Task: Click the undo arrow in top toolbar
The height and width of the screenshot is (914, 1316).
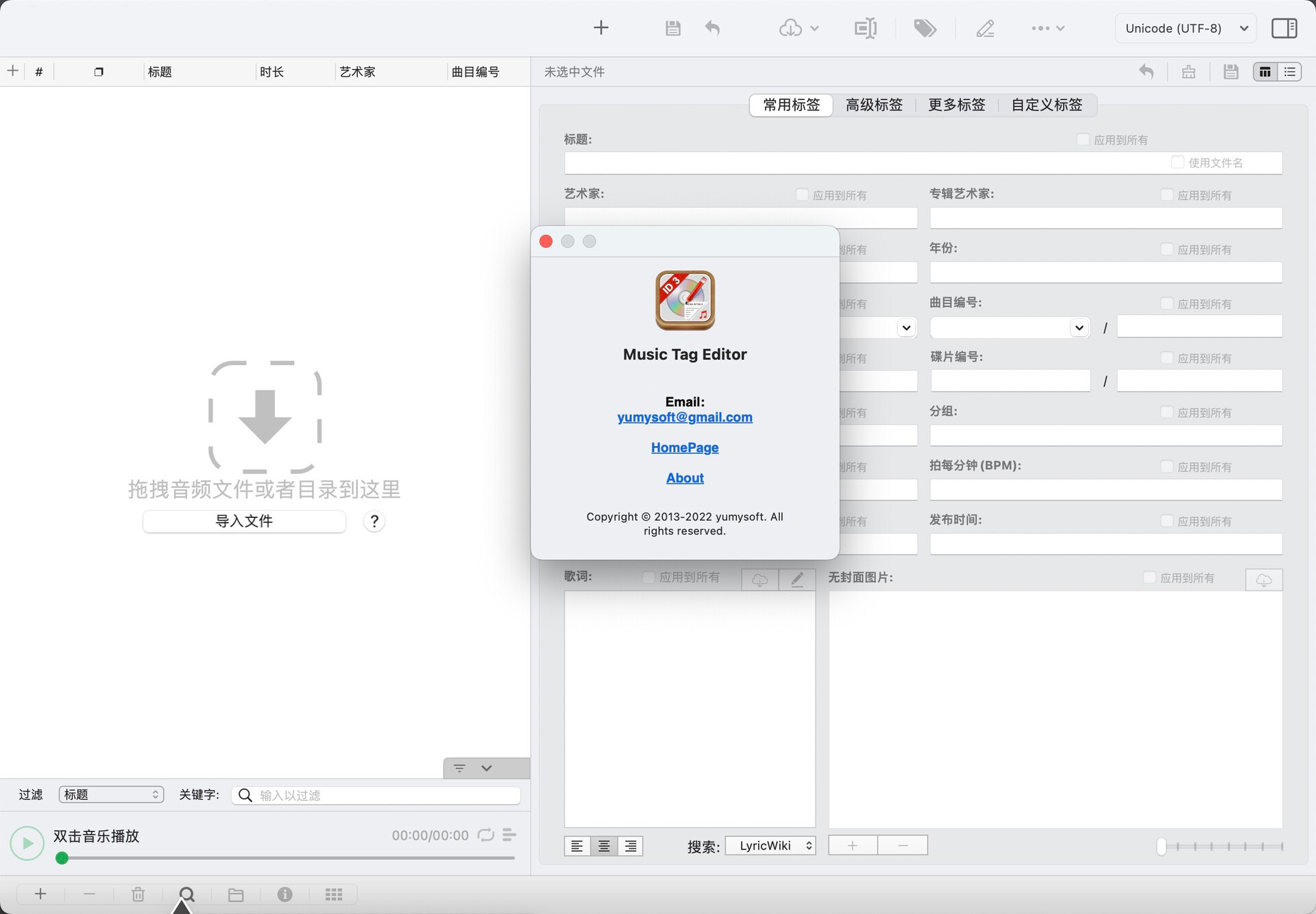Action: click(x=713, y=28)
